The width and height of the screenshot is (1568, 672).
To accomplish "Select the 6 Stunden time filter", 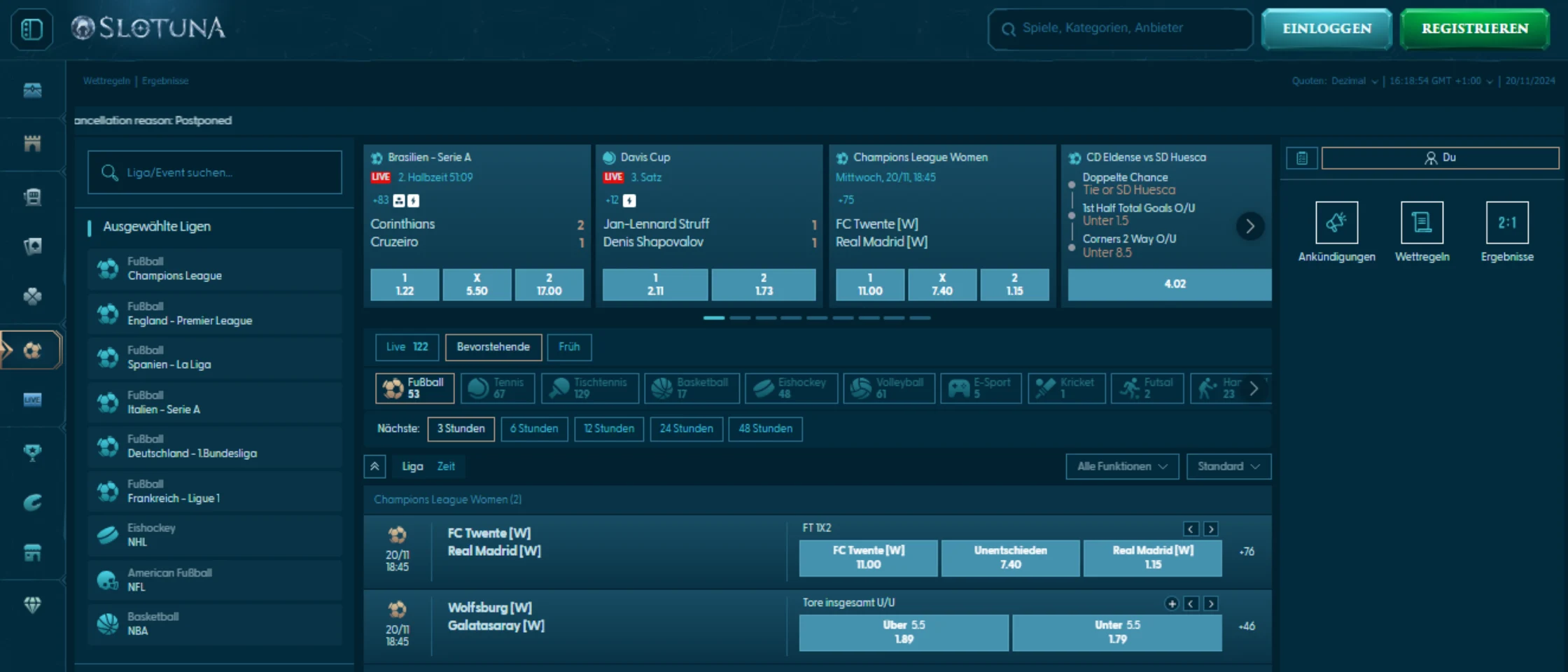I will pyautogui.click(x=533, y=428).
